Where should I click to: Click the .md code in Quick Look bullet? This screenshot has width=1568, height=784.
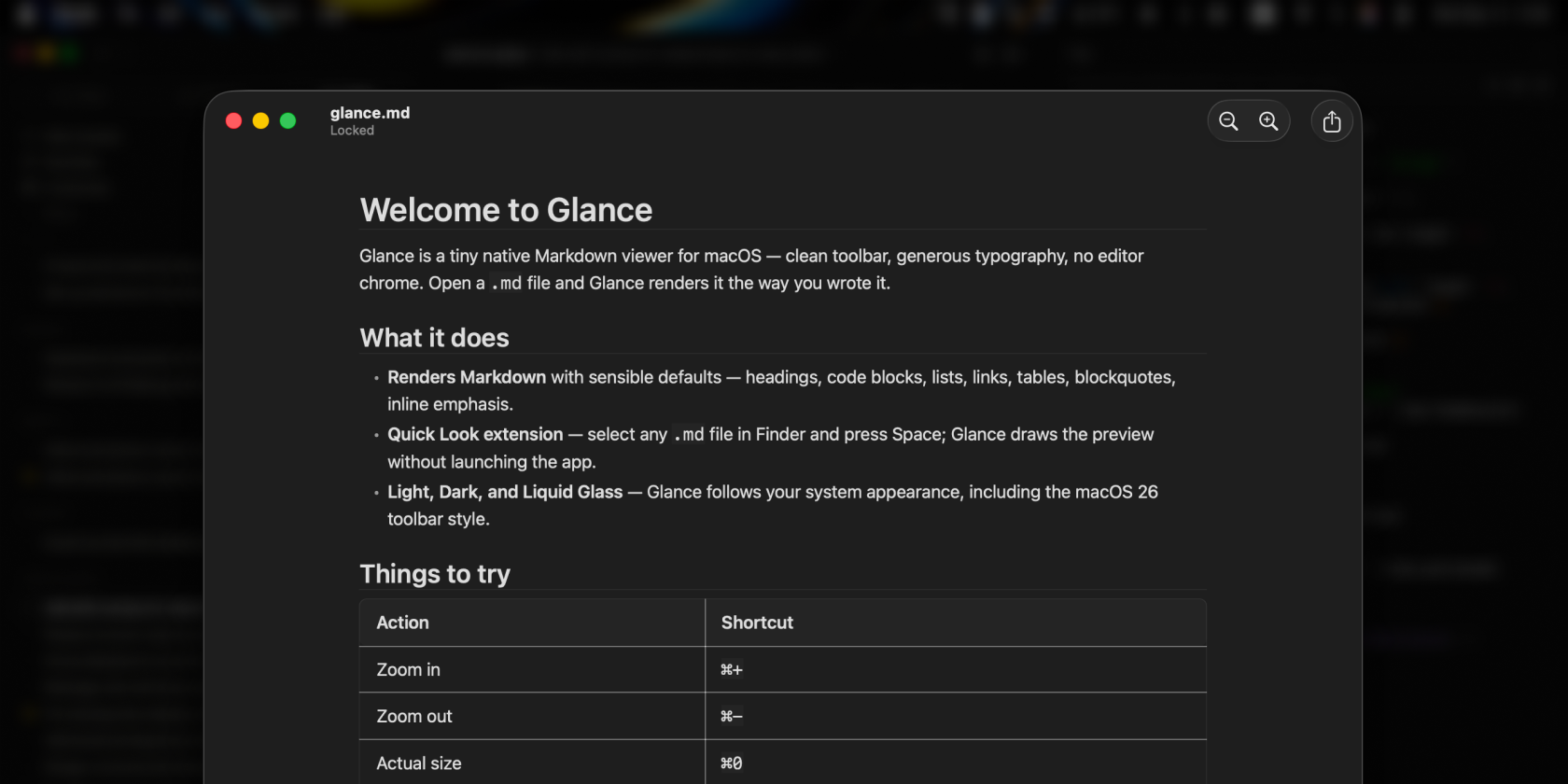(689, 435)
